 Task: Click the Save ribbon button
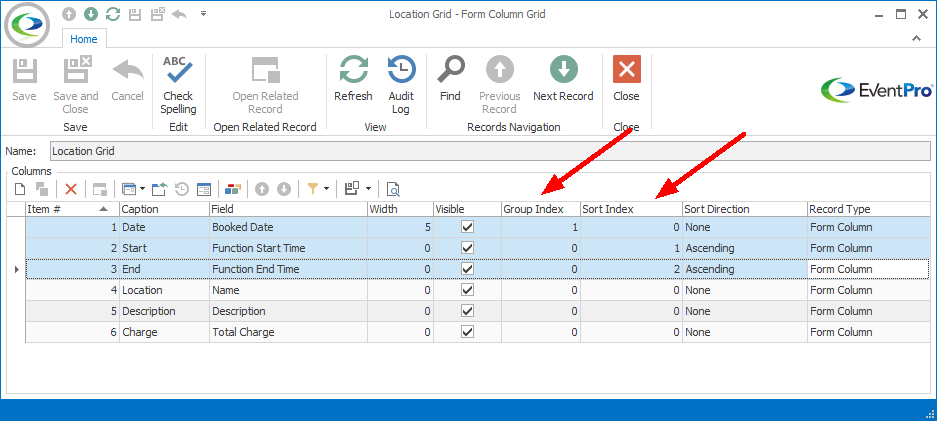point(24,80)
